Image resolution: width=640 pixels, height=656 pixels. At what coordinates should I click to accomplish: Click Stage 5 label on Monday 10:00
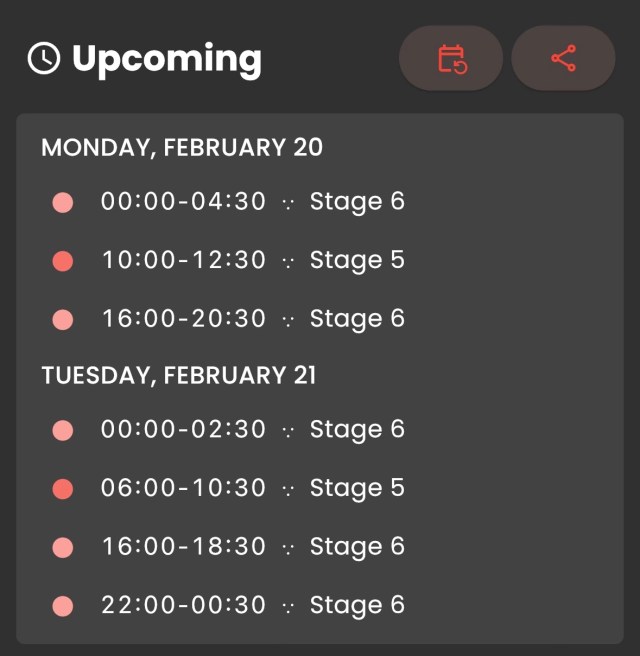pos(357,260)
